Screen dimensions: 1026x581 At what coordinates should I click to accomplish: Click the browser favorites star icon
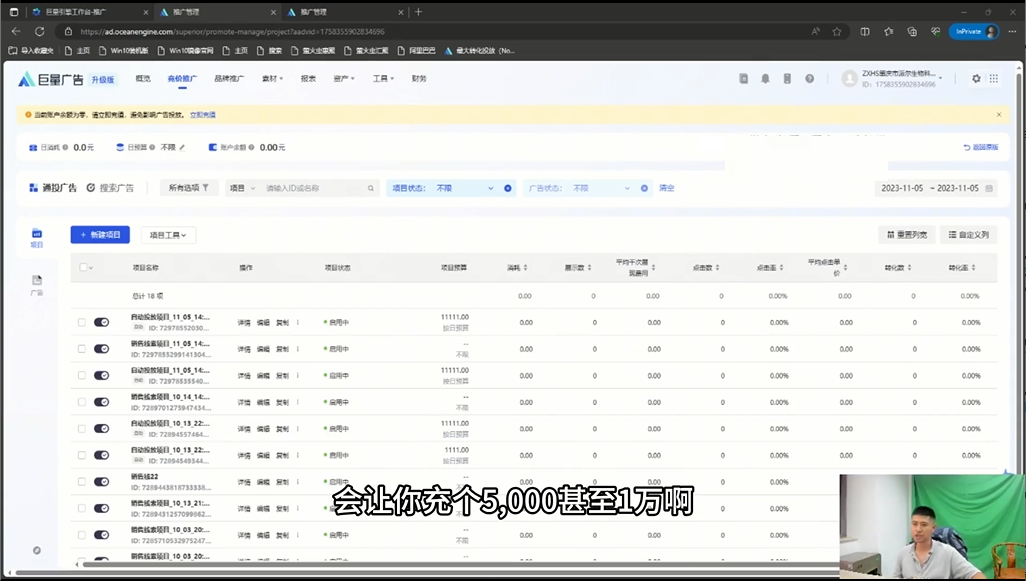pyautogui.click(x=837, y=31)
